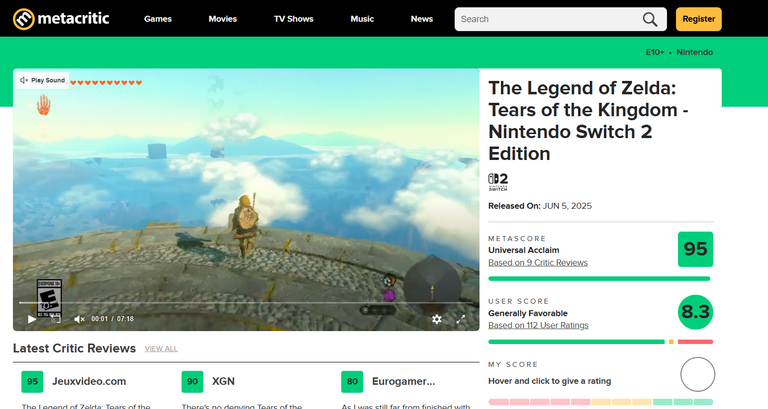This screenshot has width=768, height=409.
Task: Click the Nintendo publisher link
Action: (x=695, y=52)
